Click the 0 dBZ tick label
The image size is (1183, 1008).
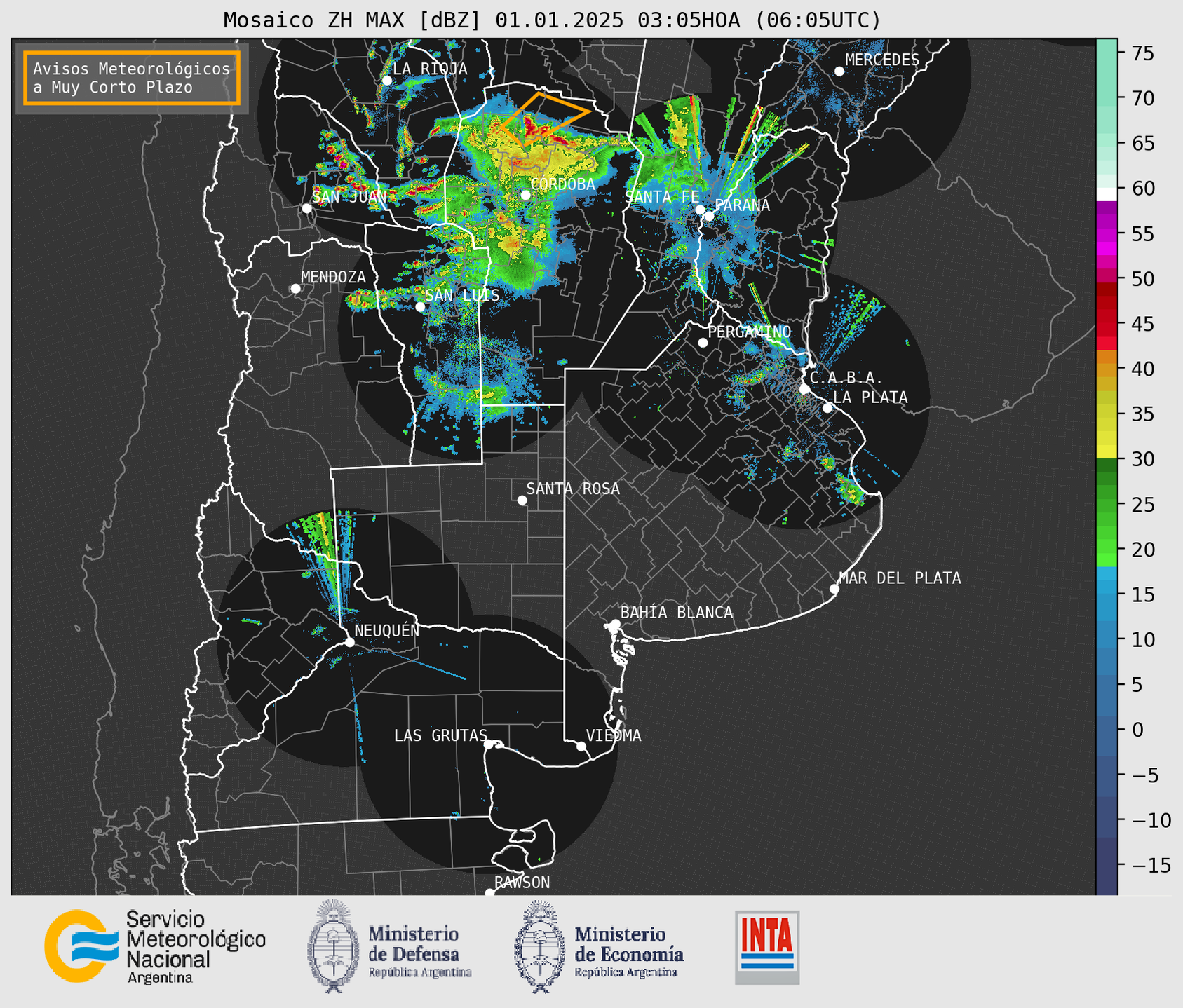click(x=1137, y=730)
